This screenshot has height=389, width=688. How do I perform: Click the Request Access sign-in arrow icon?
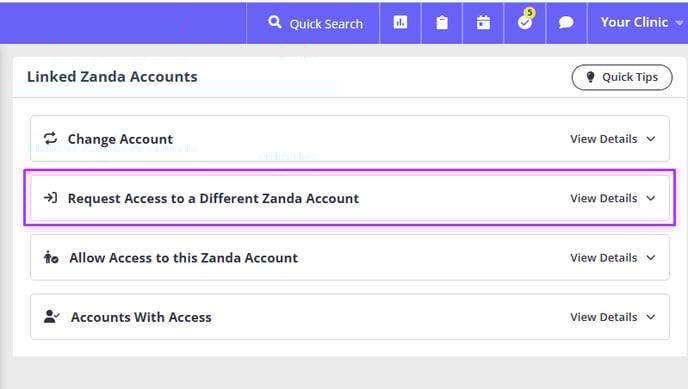tap(50, 198)
